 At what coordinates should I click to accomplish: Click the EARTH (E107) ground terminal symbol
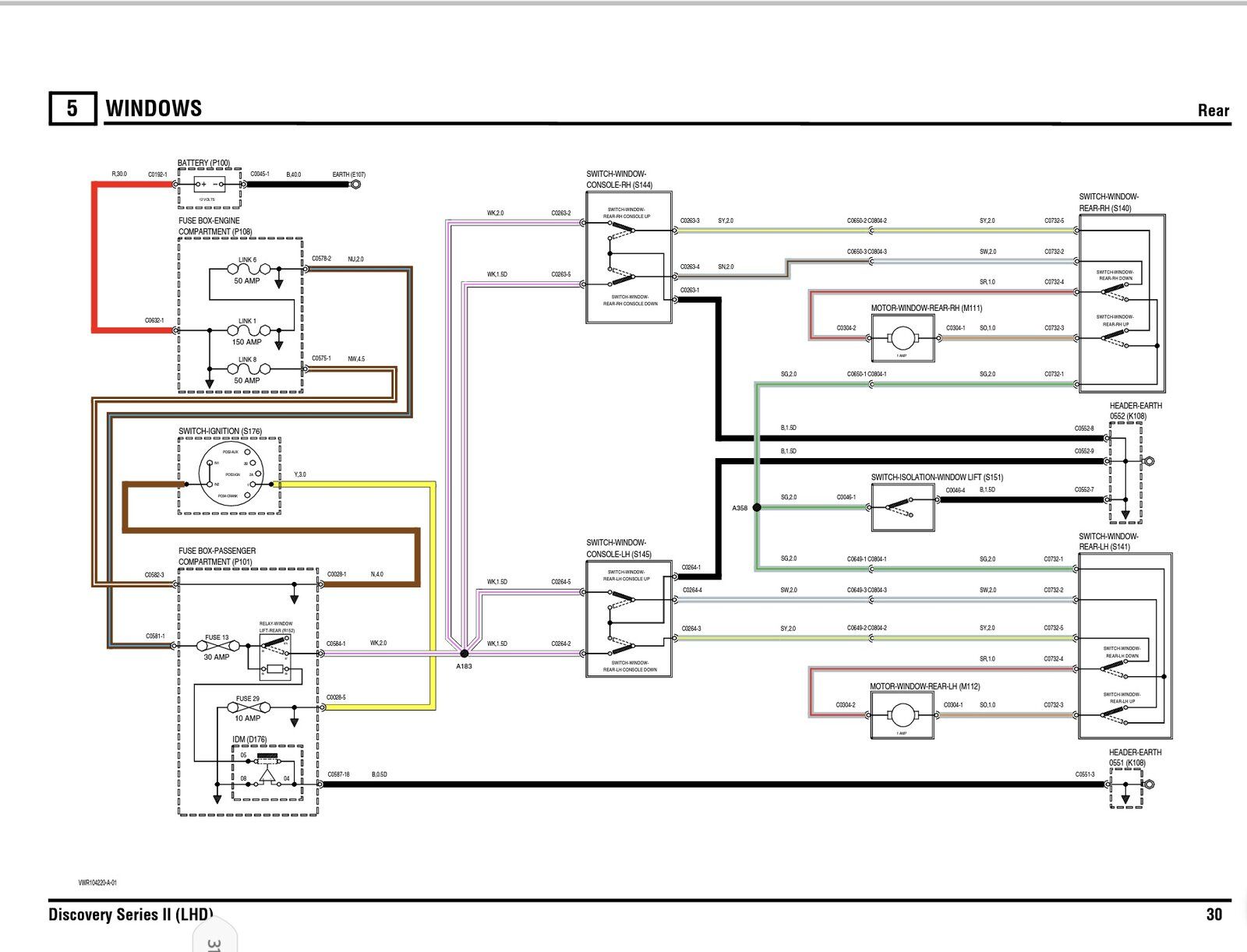(x=356, y=185)
